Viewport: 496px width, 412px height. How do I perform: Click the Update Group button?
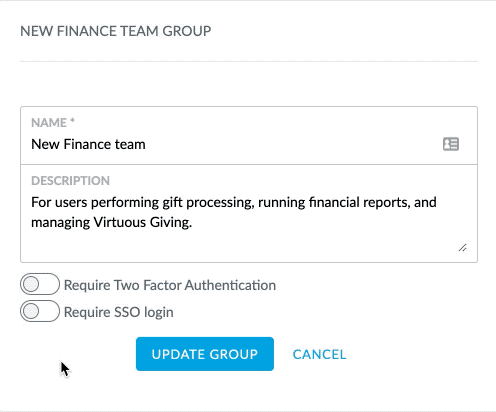coord(205,354)
